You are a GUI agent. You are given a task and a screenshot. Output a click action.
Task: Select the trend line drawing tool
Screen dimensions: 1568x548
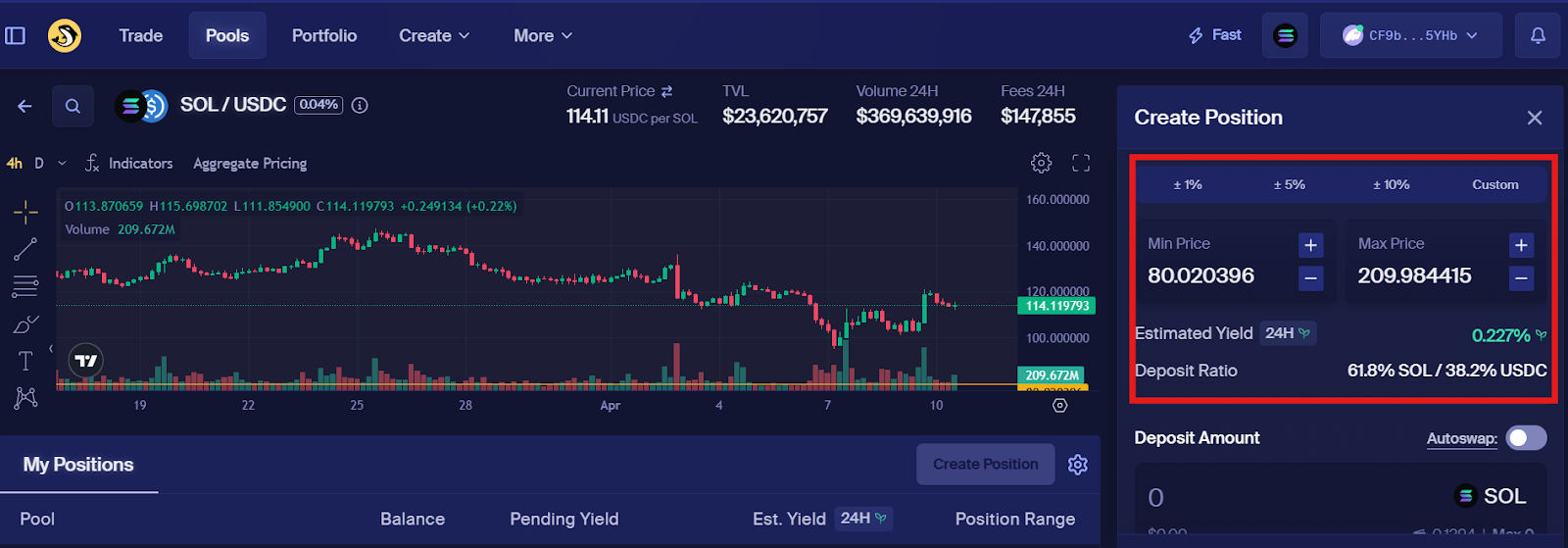pyautogui.click(x=25, y=249)
